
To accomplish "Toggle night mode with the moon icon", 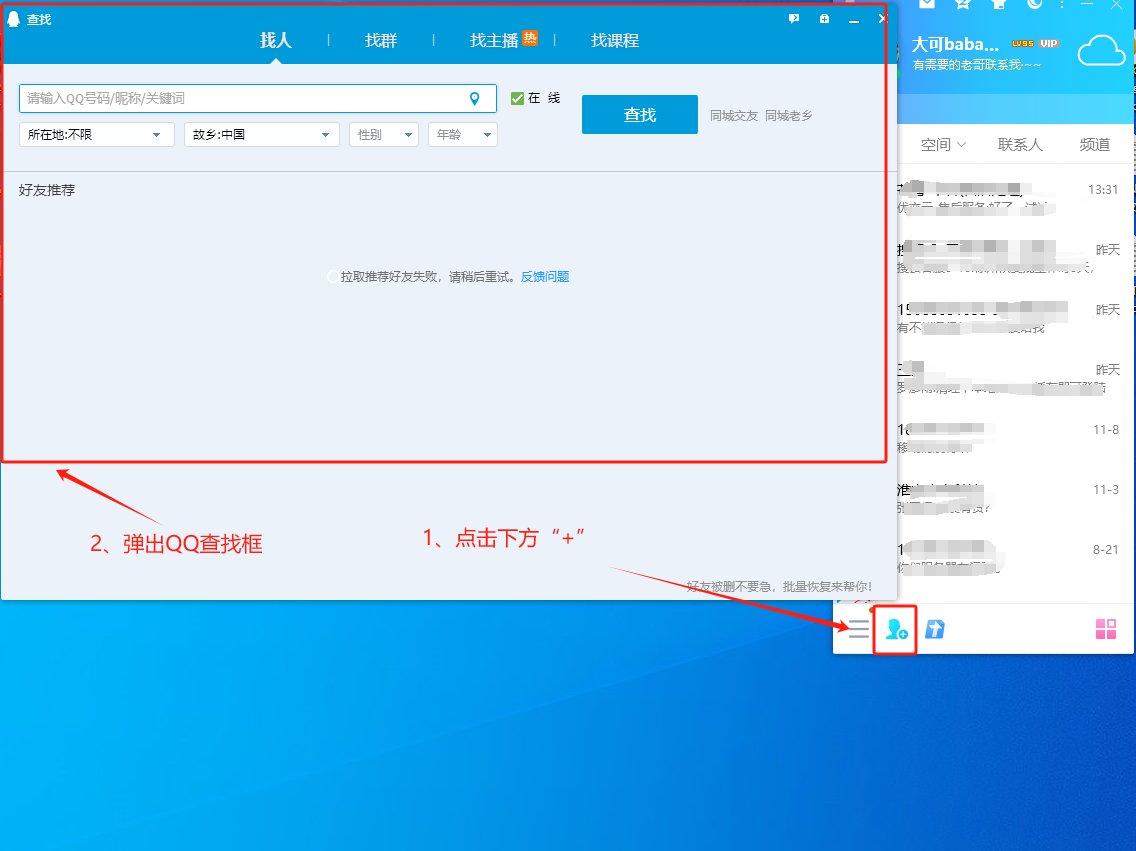I will tap(1034, 5).
